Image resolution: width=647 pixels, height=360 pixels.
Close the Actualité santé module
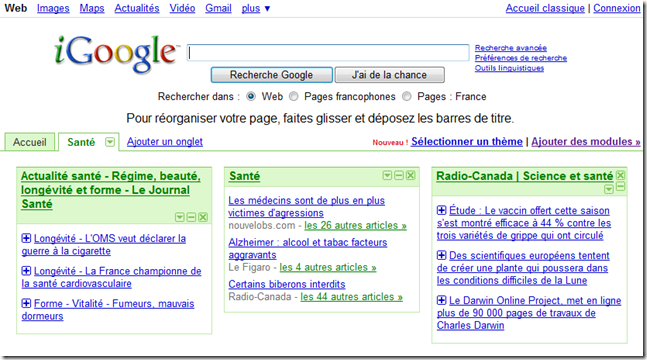(203, 217)
